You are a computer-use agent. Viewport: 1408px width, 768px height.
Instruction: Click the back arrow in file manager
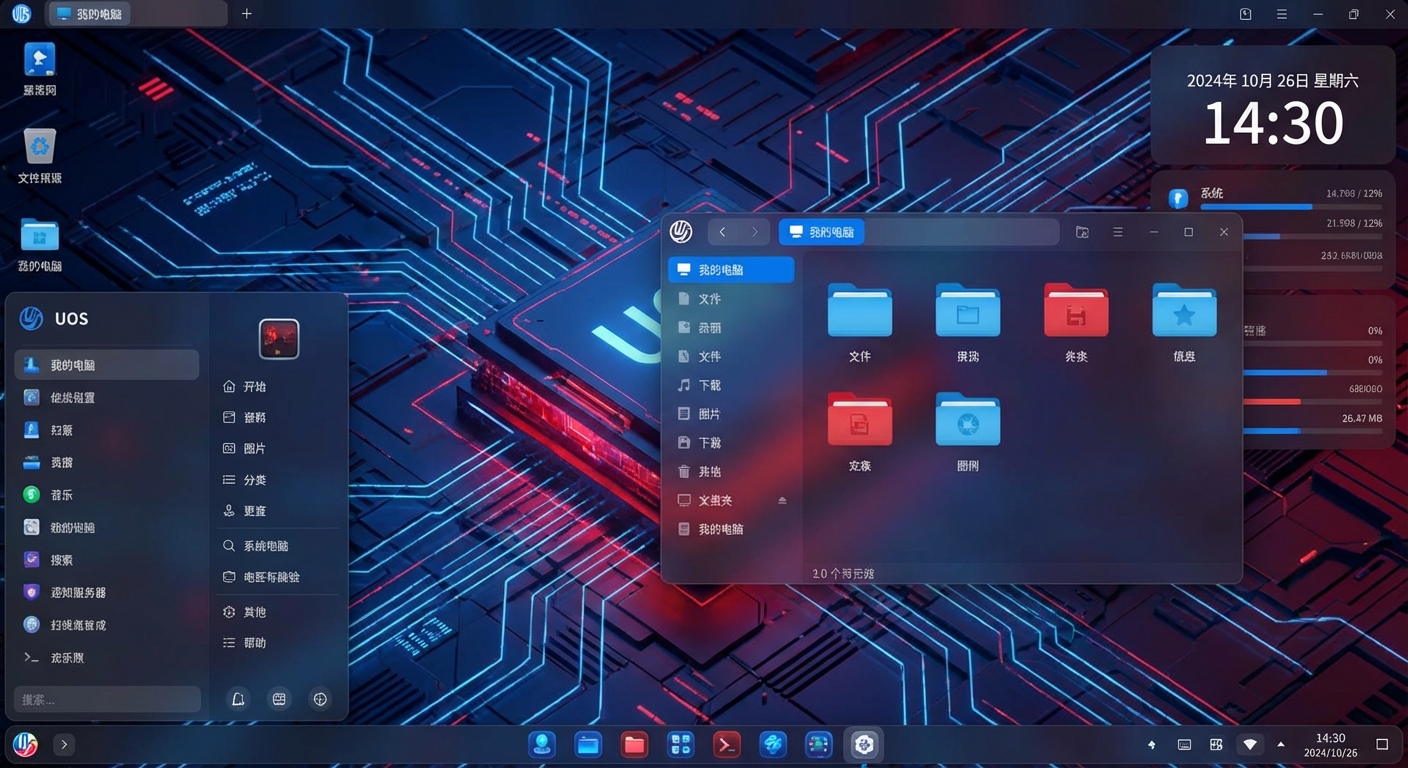[723, 232]
